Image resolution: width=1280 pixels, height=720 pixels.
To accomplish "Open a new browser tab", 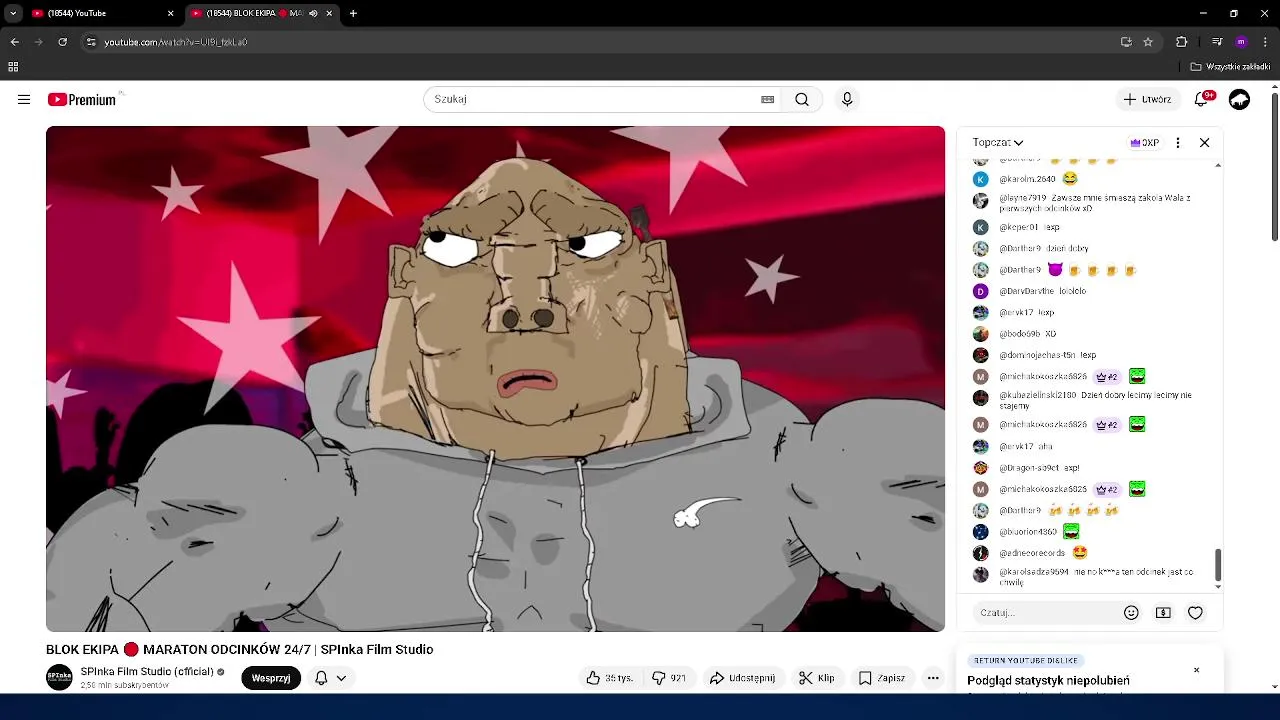I will click(353, 13).
